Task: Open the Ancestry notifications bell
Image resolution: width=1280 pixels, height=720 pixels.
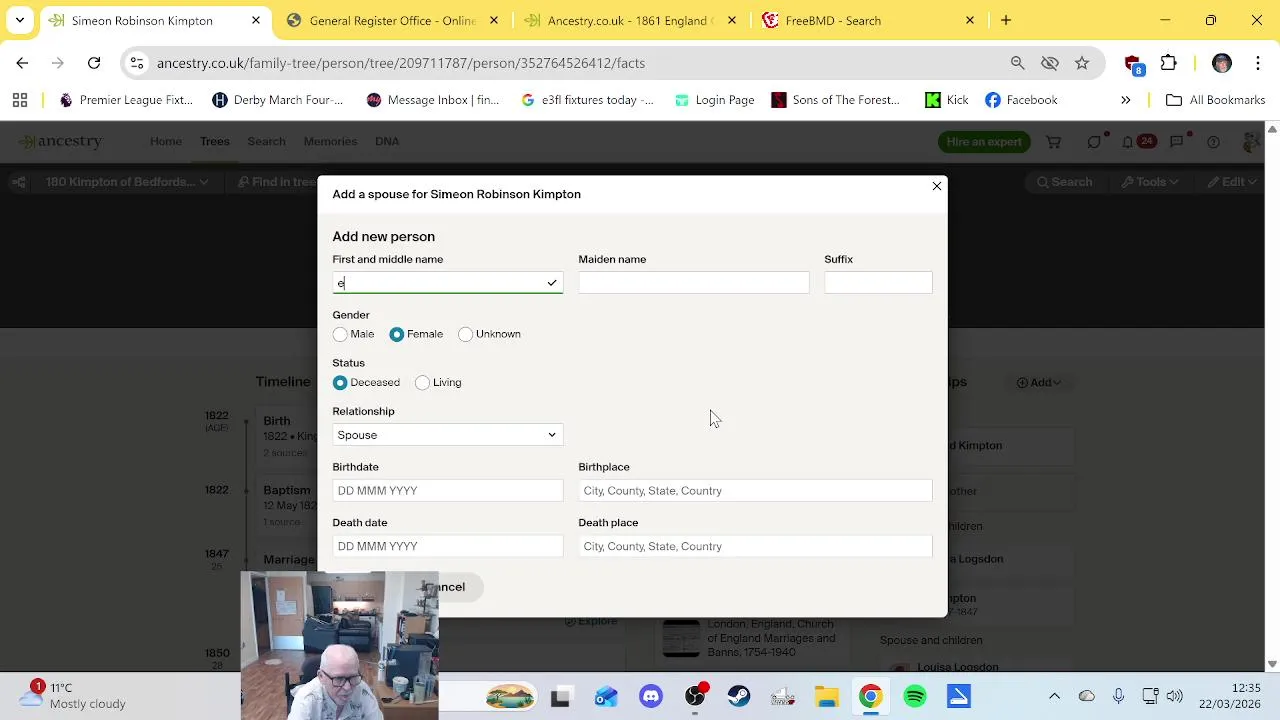Action: click(x=1128, y=142)
